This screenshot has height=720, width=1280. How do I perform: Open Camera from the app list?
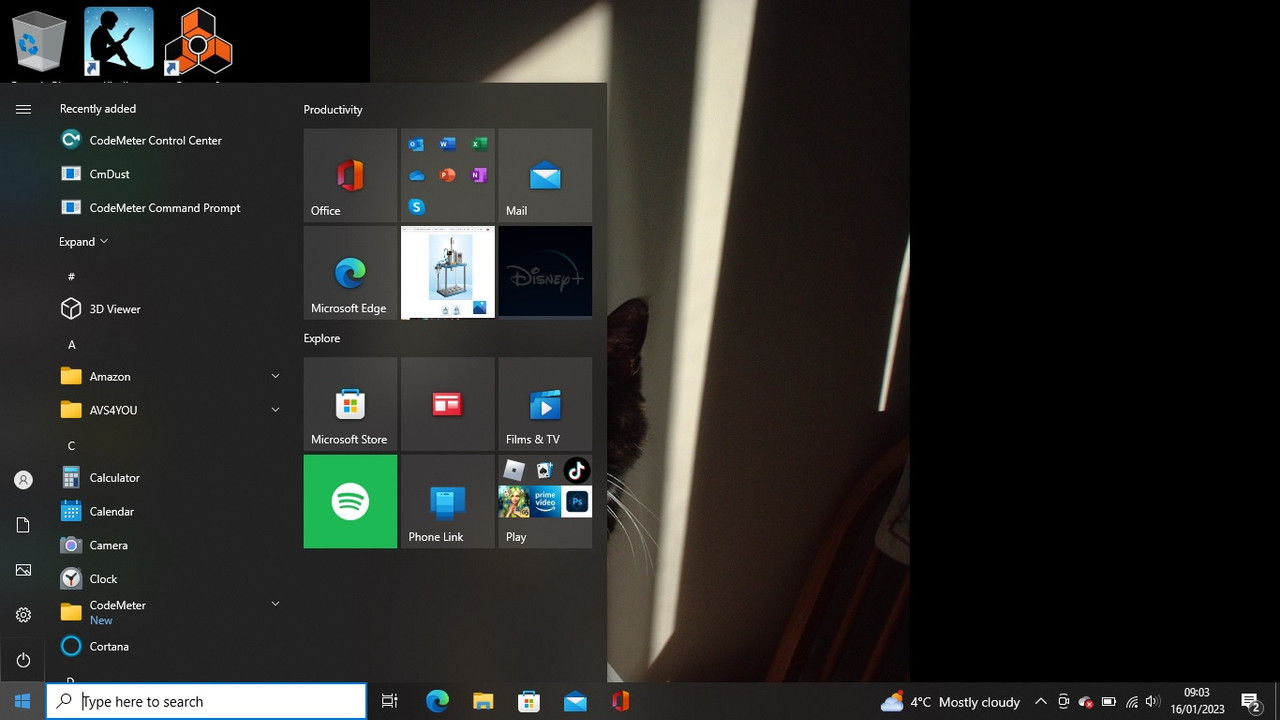[170, 545]
